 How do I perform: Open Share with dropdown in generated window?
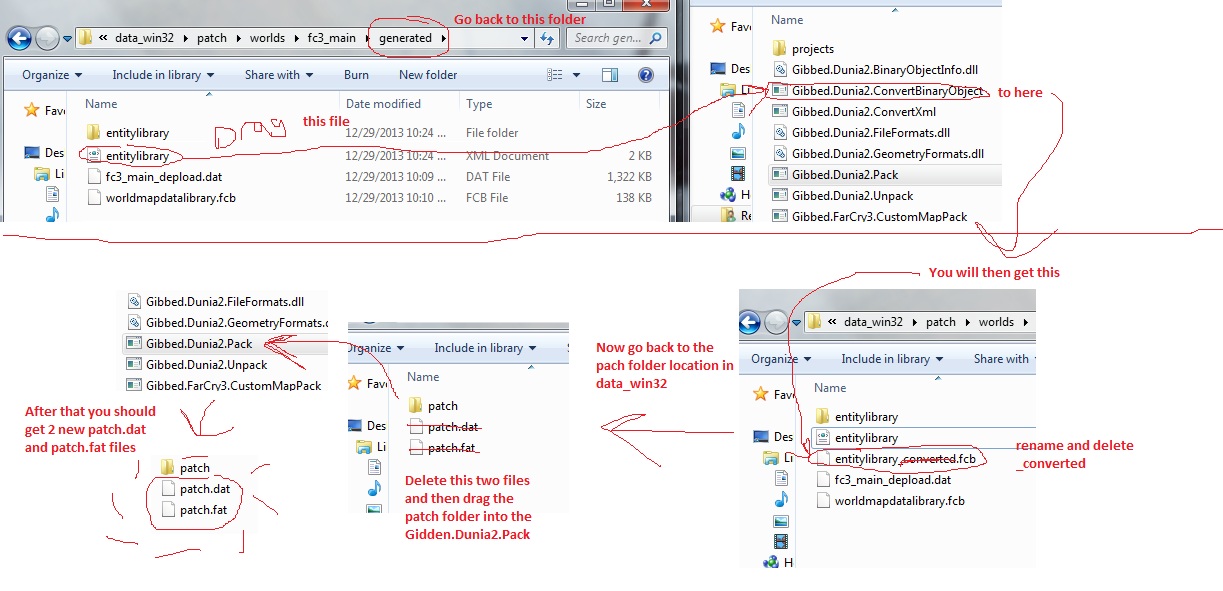(279, 75)
